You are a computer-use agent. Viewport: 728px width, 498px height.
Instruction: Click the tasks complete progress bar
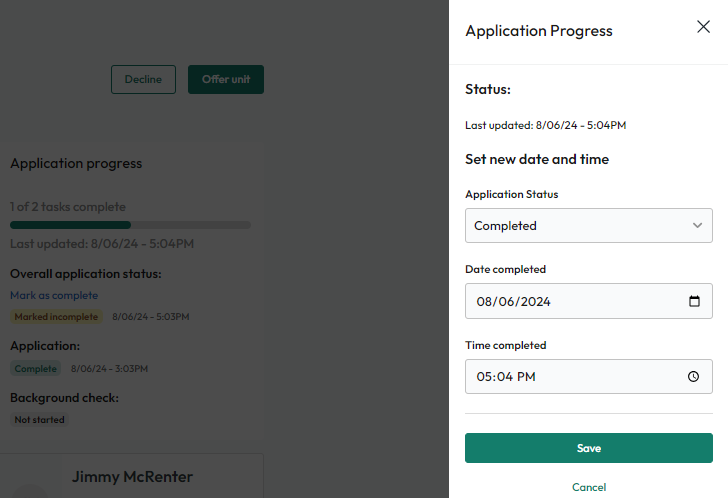[x=130, y=225]
